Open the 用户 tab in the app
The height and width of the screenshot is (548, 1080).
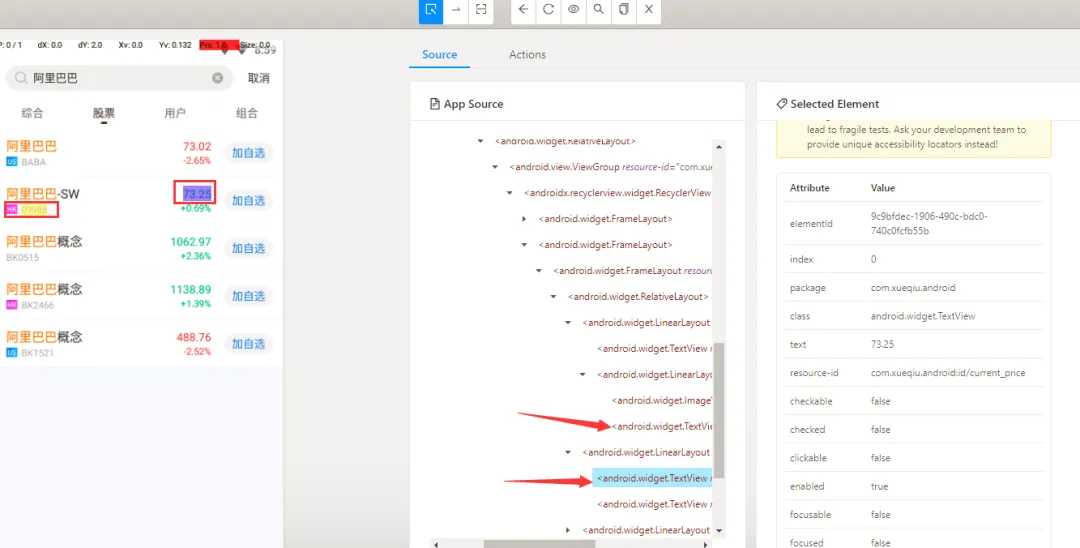(x=175, y=114)
